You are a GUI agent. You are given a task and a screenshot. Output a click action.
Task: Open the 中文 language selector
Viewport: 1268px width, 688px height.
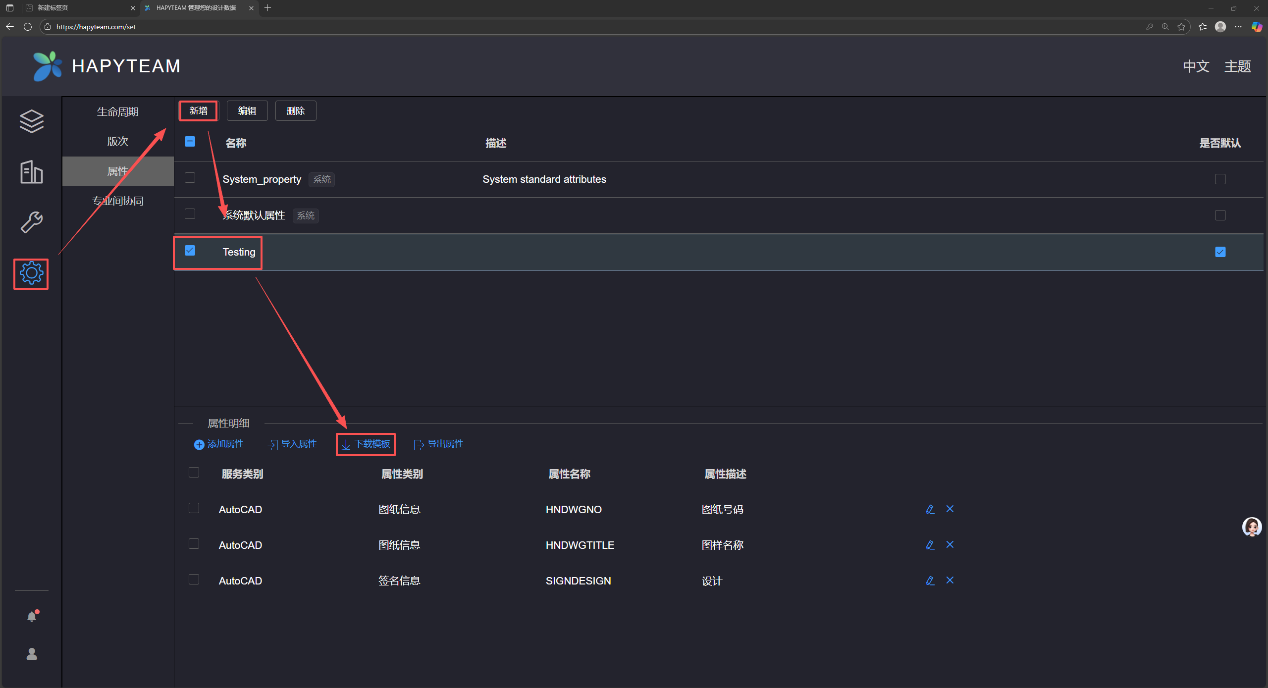[1196, 66]
